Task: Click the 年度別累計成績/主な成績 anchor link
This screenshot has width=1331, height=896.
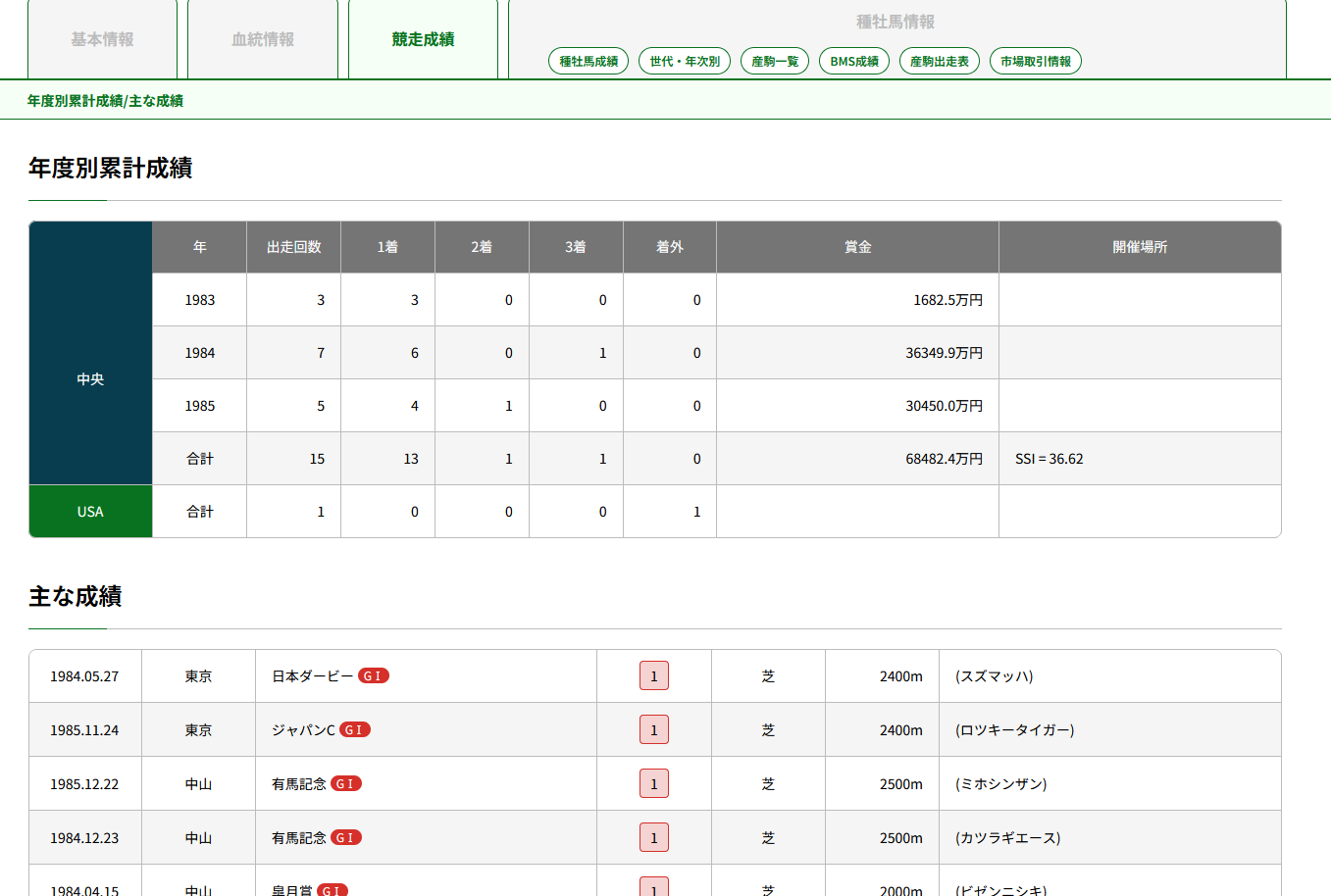Action: pos(105,101)
